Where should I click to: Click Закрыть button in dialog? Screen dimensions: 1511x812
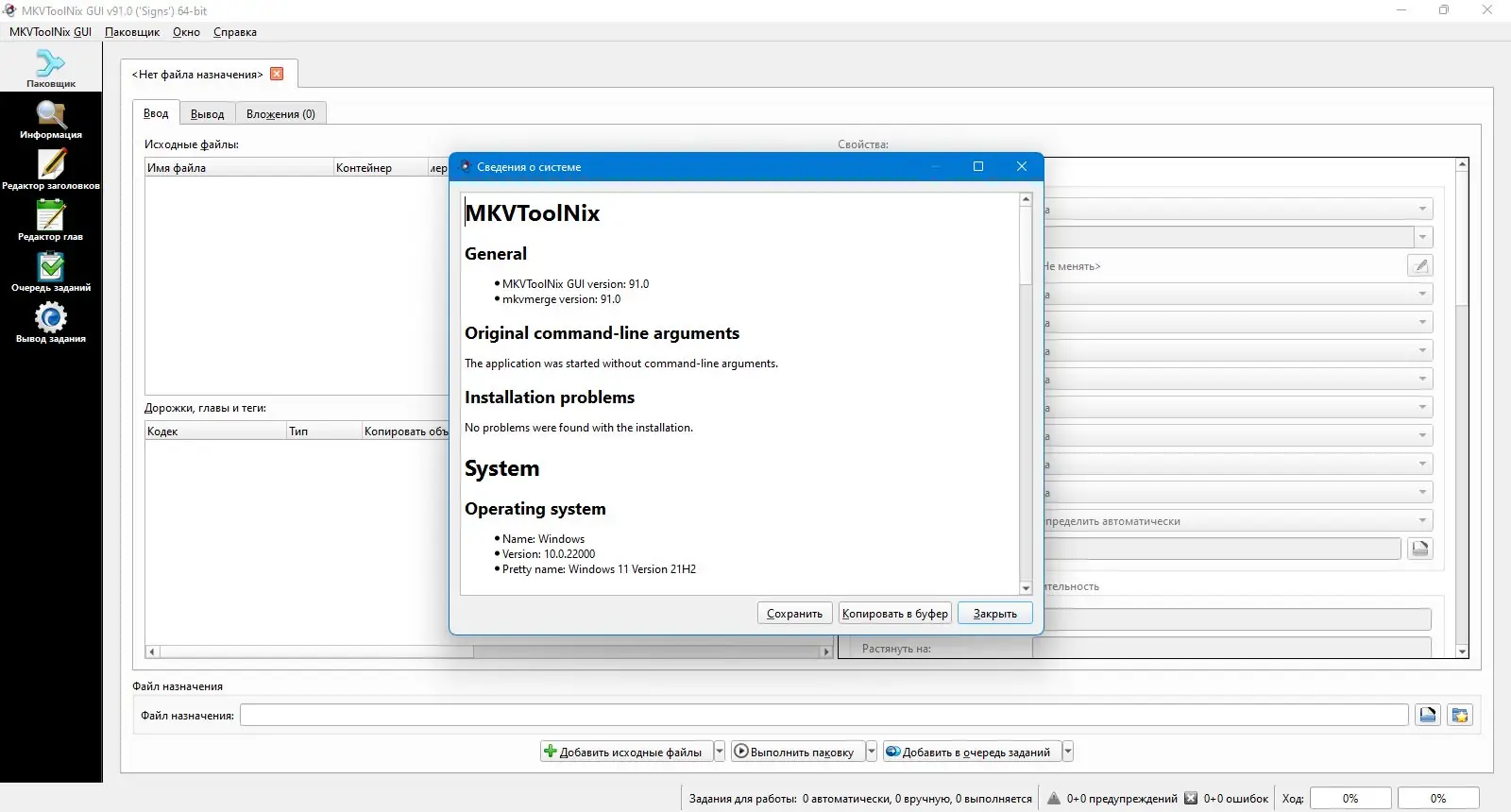click(995, 613)
